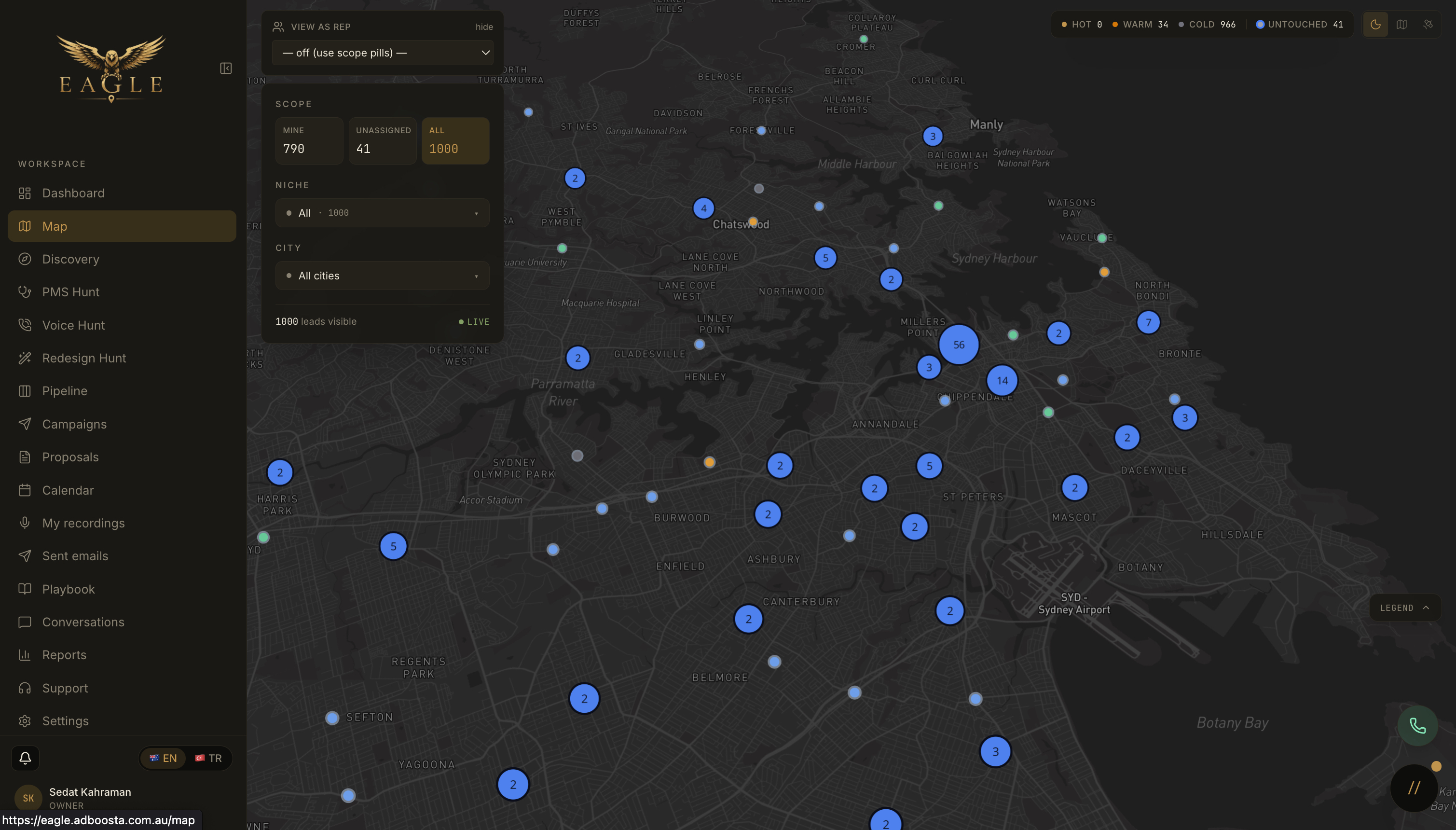The height and width of the screenshot is (830, 1456).
Task: Open the View As Rep dropdown
Action: pyautogui.click(x=383, y=53)
